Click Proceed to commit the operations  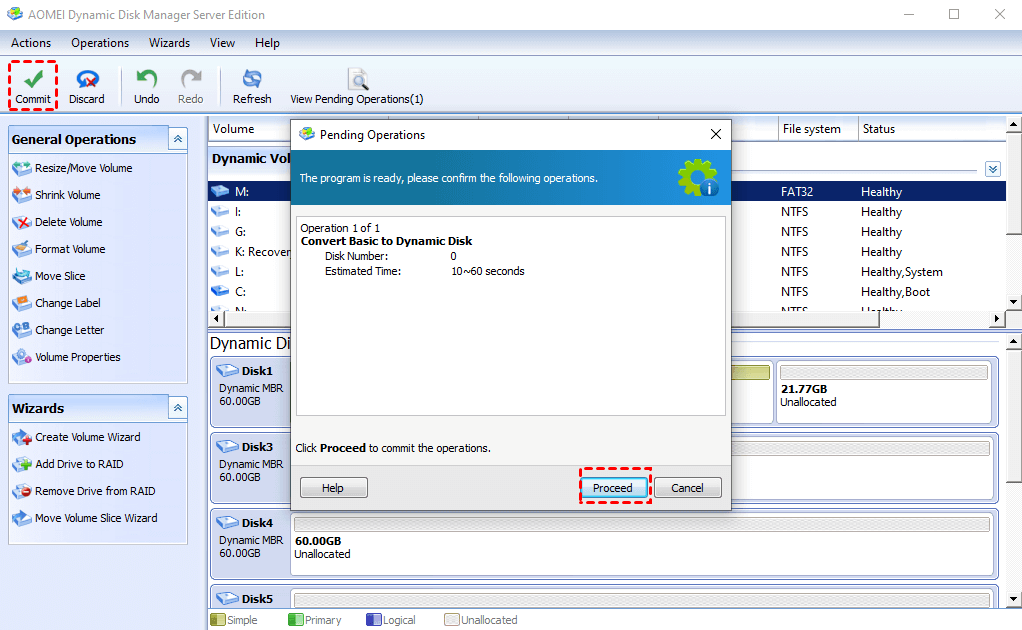pos(613,488)
